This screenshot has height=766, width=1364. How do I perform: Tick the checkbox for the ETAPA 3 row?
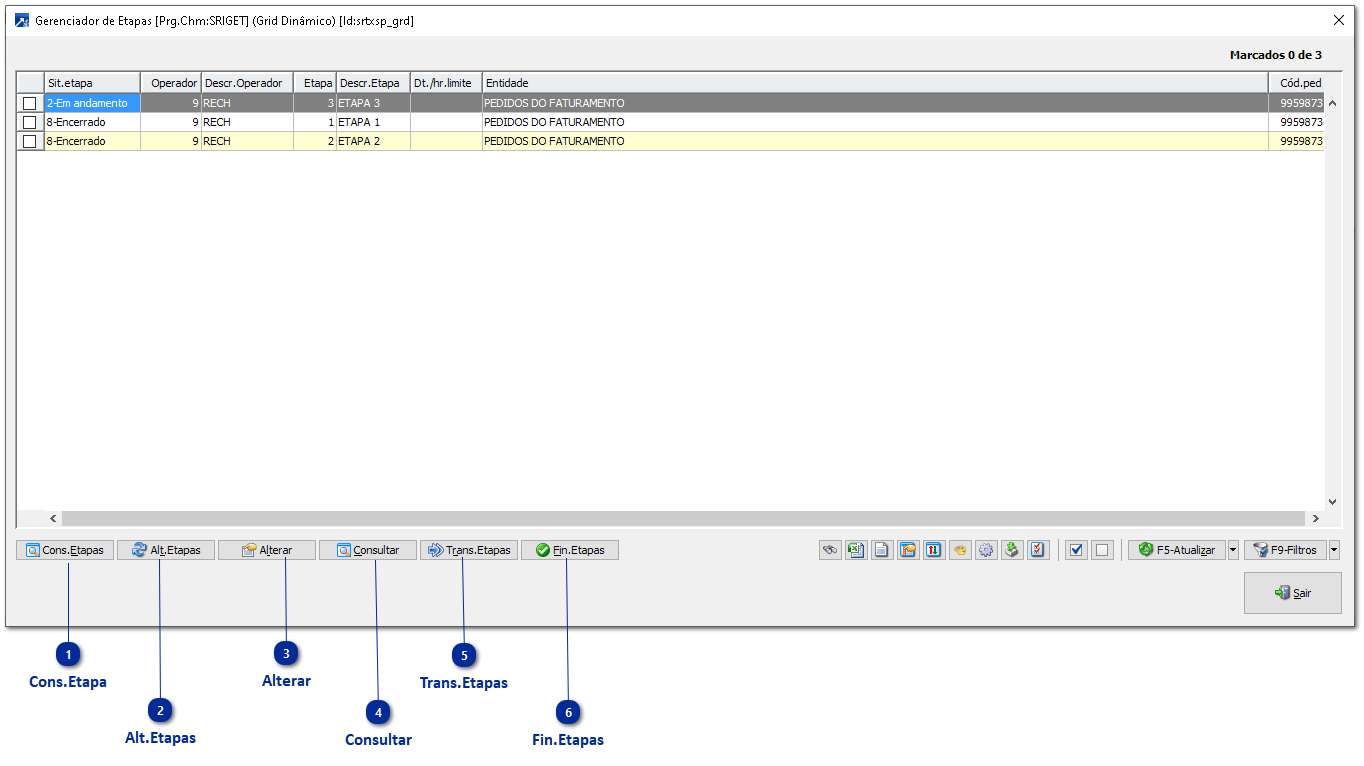click(30, 103)
